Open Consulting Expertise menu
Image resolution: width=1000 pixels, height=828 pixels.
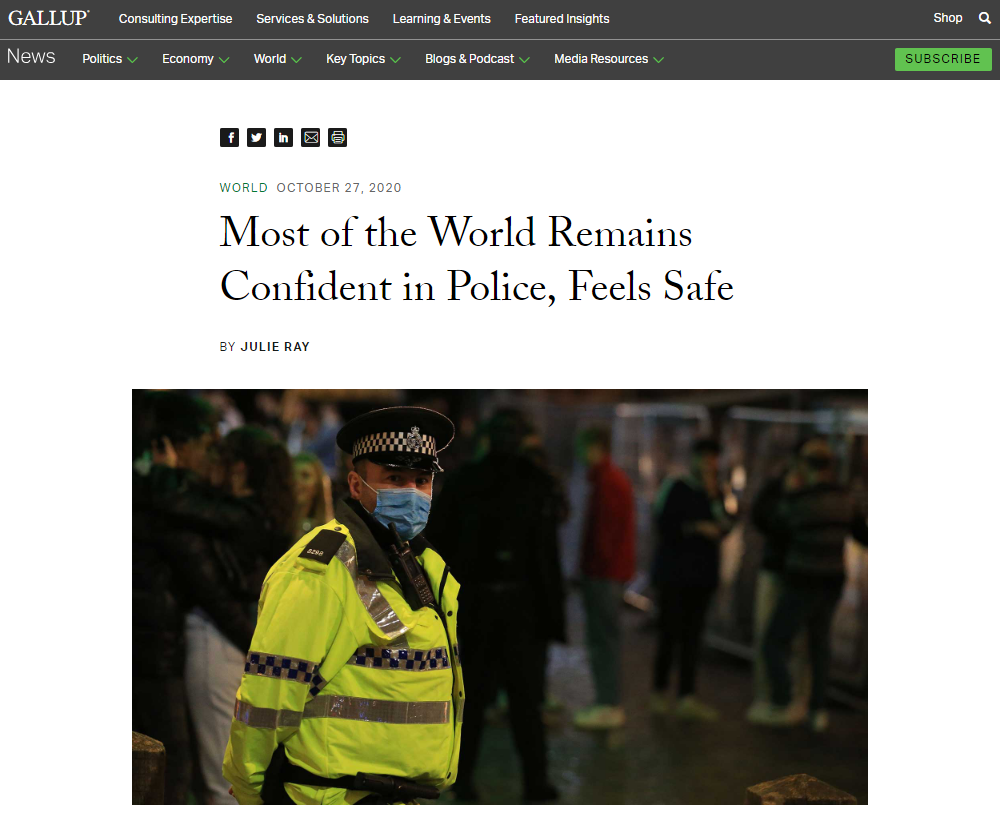click(x=175, y=18)
